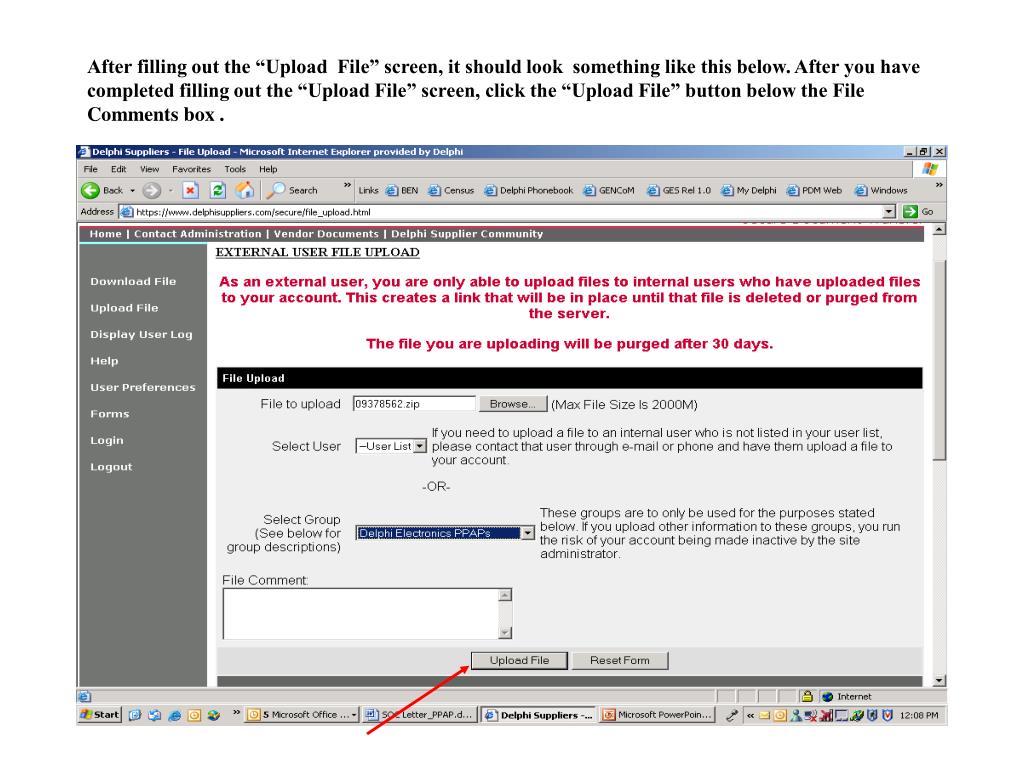Image resolution: width=1024 pixels, height=768 pixels.
Task: Click the Vendor Documents navigation link
Action: point(326,234)
